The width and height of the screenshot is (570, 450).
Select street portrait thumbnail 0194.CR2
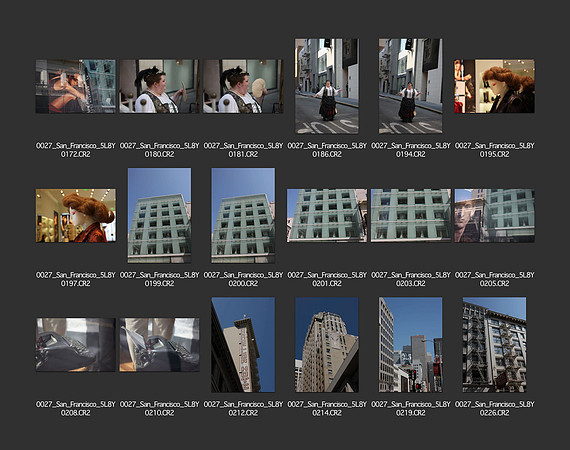tap(410, 86)
